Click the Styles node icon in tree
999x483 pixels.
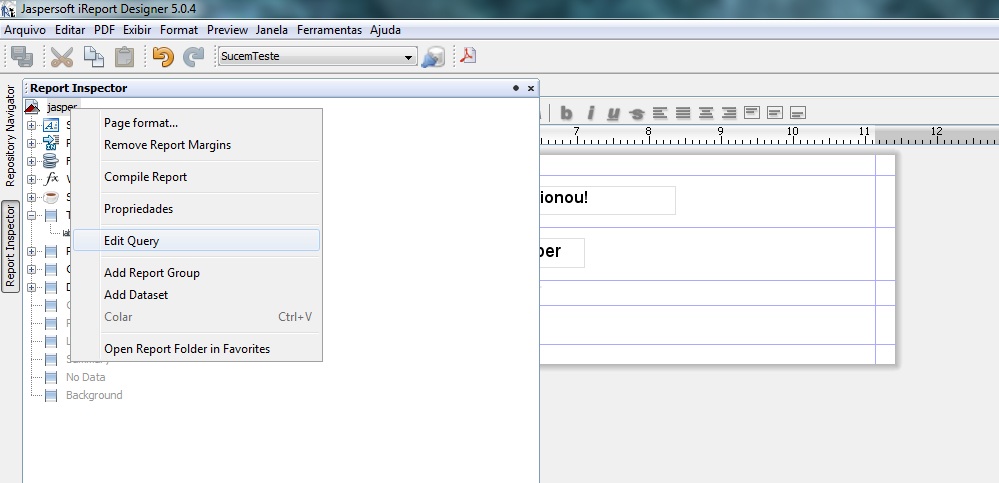[51, 125]
